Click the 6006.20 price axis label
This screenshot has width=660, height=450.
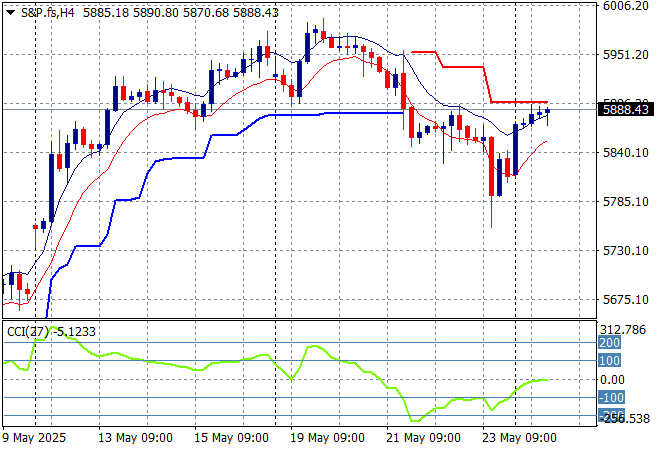[x=627, y=6]
